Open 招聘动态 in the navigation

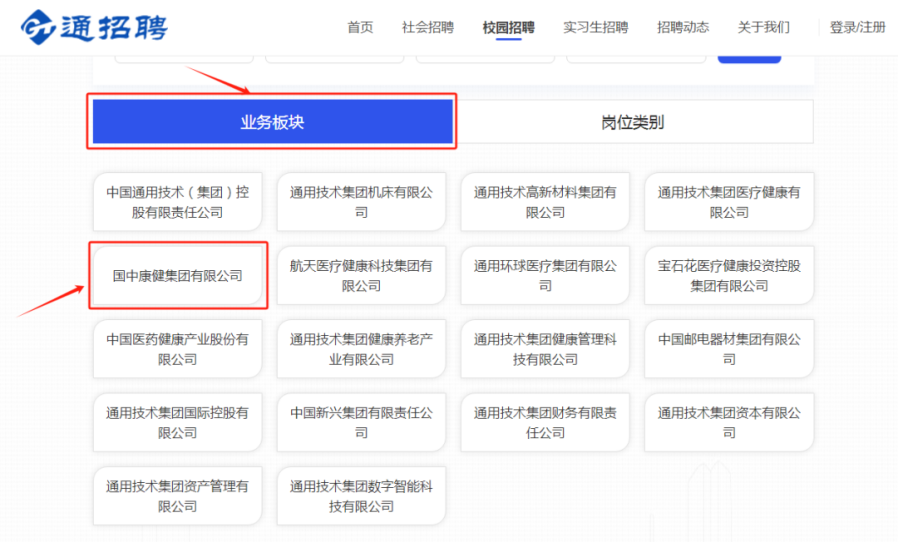click(683, 27)
